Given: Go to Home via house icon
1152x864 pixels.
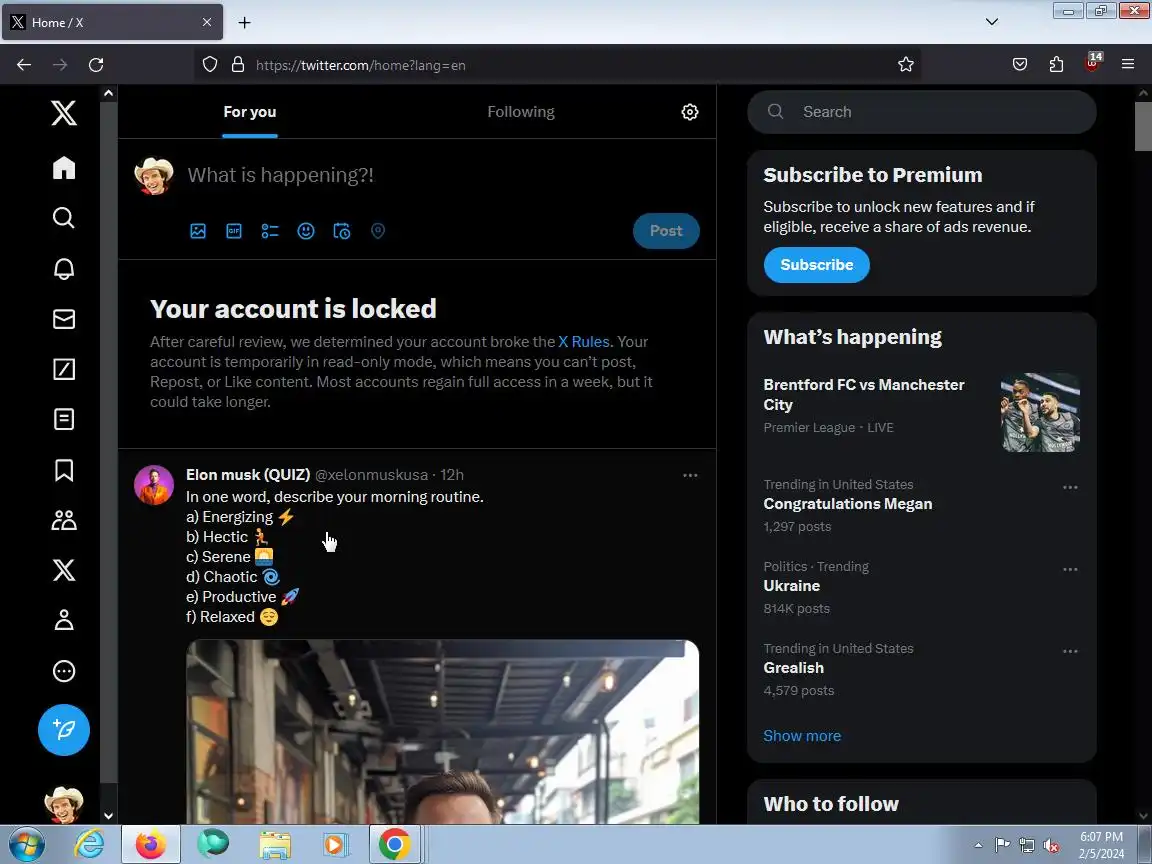Looking at the screenshot, I should click(x=64, y=168).
